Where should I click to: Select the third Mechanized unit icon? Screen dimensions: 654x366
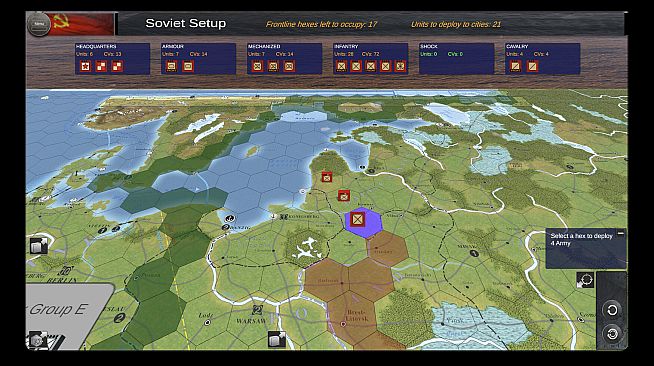(289, 66)
